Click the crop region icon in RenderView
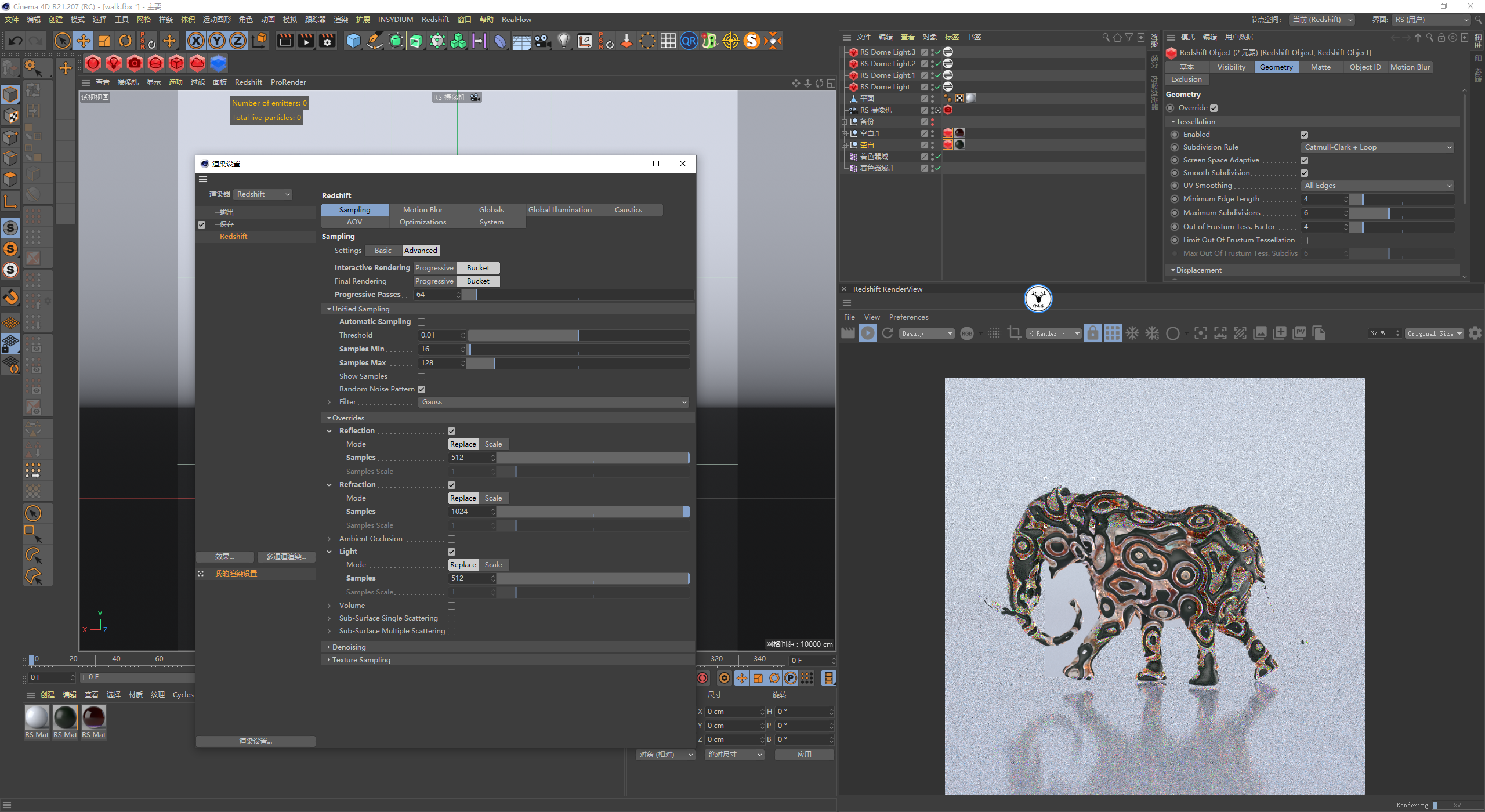The width and height of the screenshot is (1485, 812). pyautogui.click(x=1014, y=333)
